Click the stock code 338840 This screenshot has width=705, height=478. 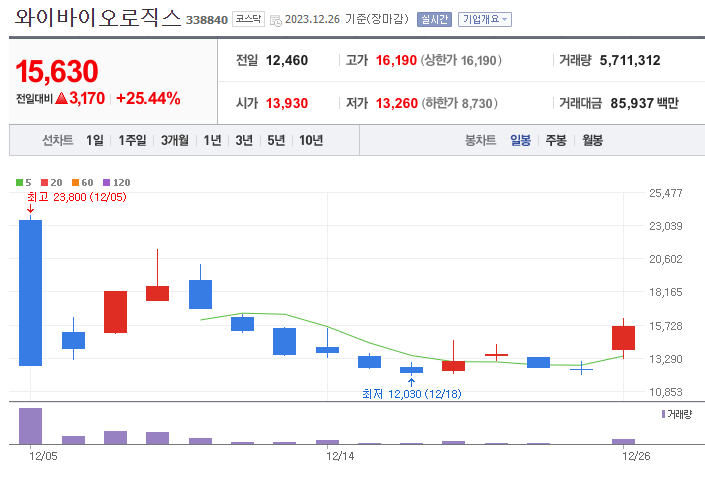[x=207, y=20]
